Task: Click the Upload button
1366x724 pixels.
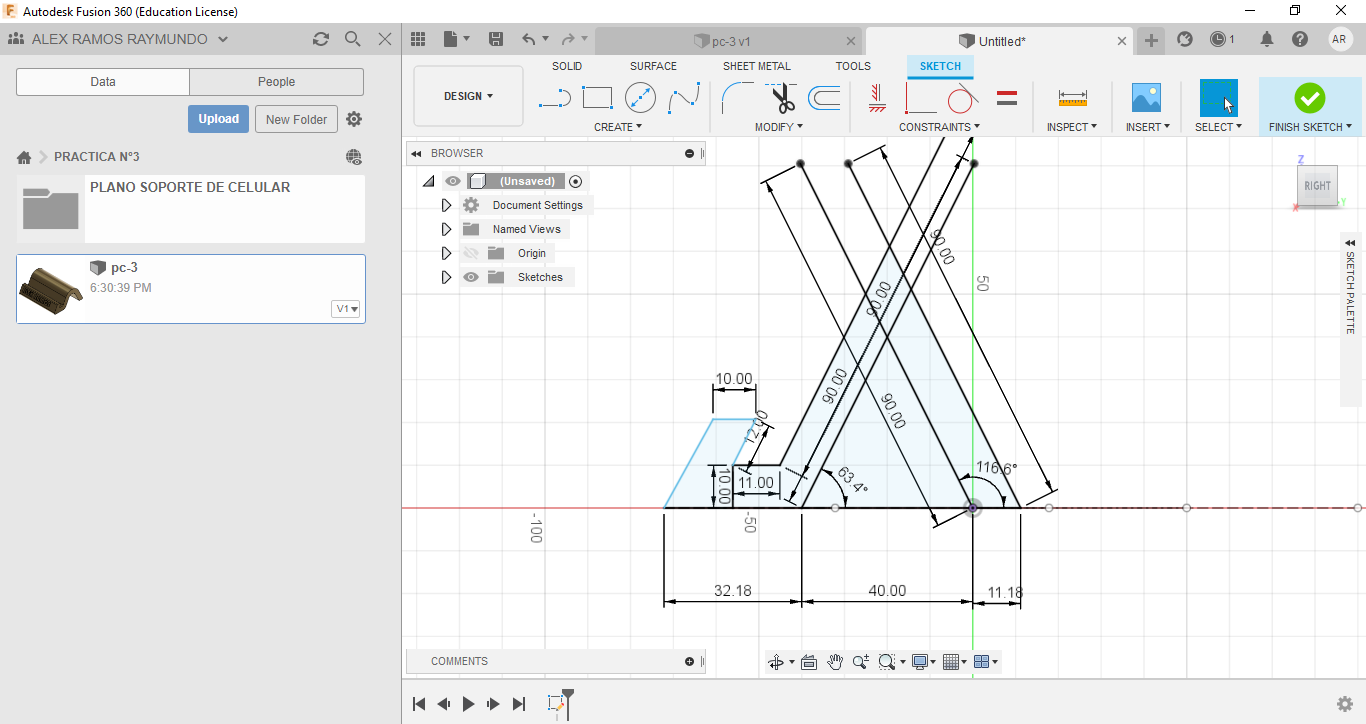Action: tap(218, 119)
